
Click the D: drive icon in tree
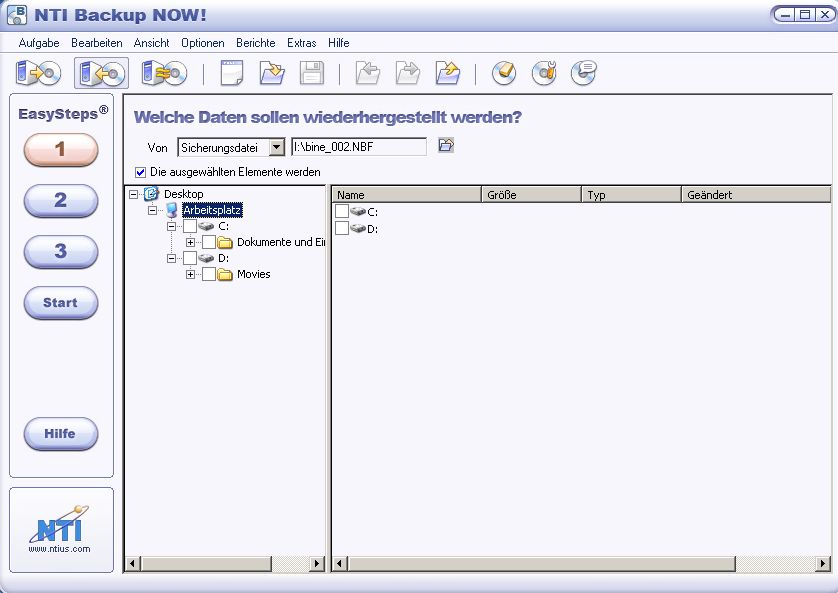pyautogui.click(x=206, y=259)
